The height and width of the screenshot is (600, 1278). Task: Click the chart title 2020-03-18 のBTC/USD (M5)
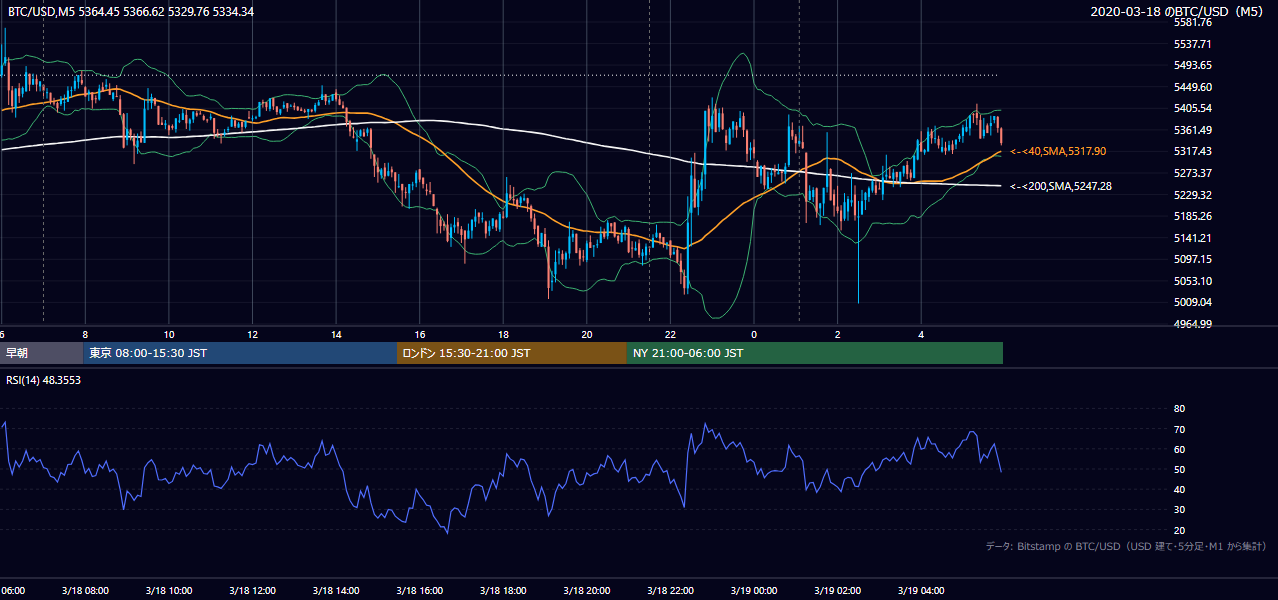tap(1179, 12)
